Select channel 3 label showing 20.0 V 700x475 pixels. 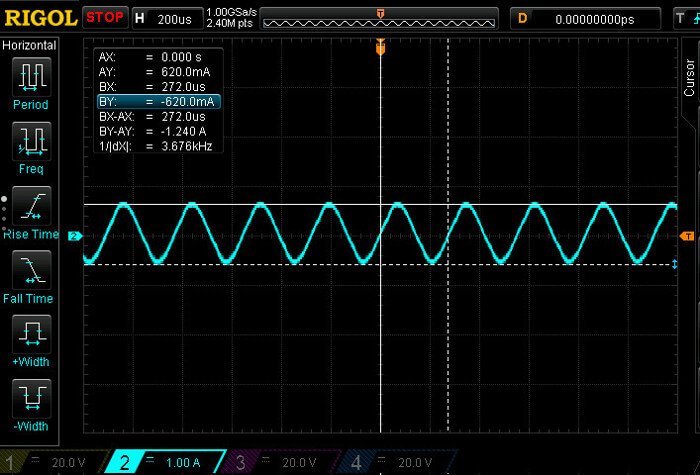[x=281, y=462]
